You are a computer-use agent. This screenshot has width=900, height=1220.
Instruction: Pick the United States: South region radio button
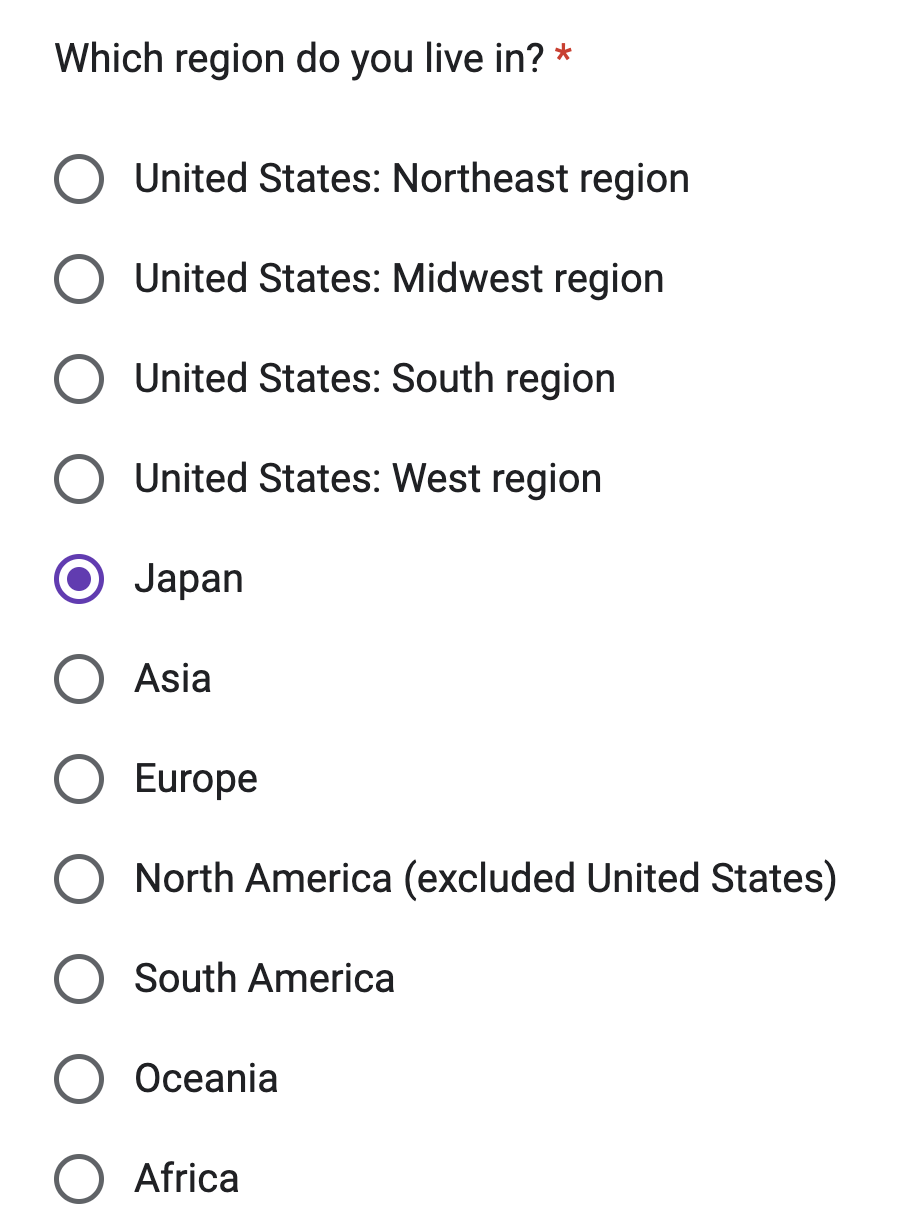(x=79, y=380)
